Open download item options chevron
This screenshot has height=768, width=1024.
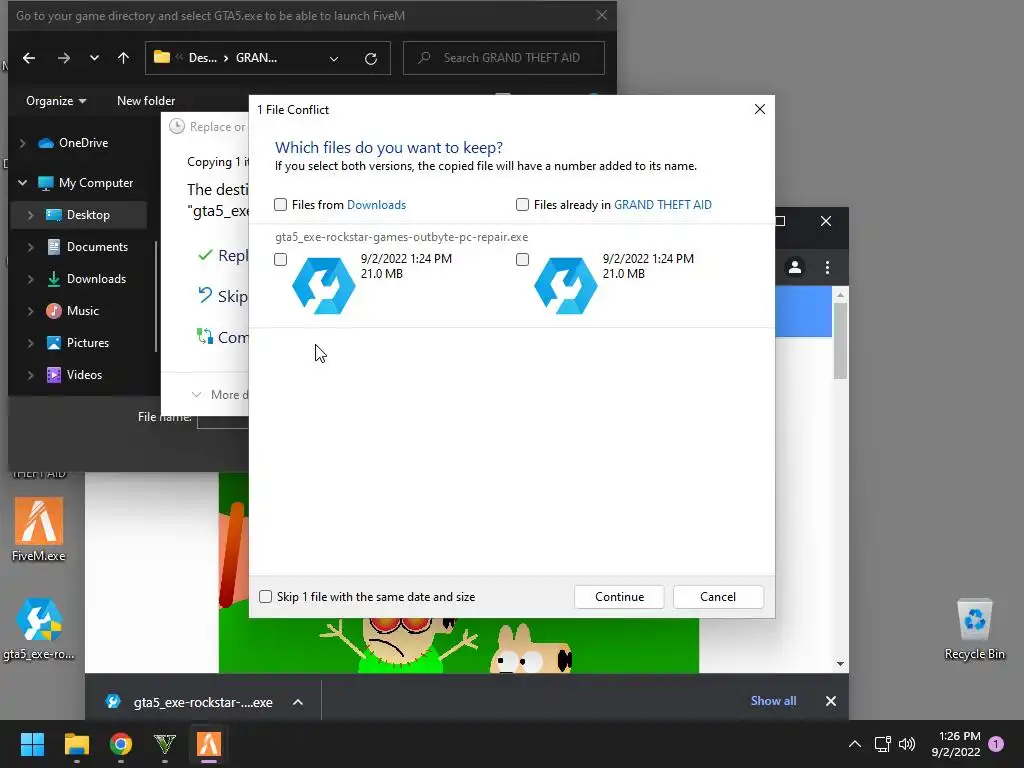(298, 702)
